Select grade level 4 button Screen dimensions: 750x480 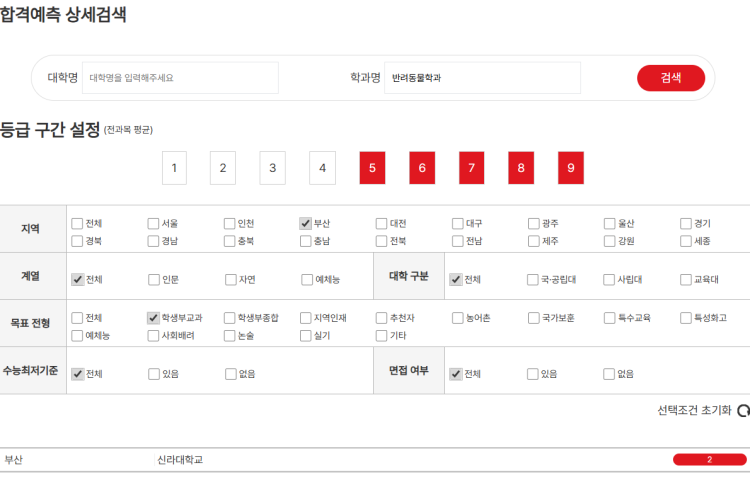322,168
